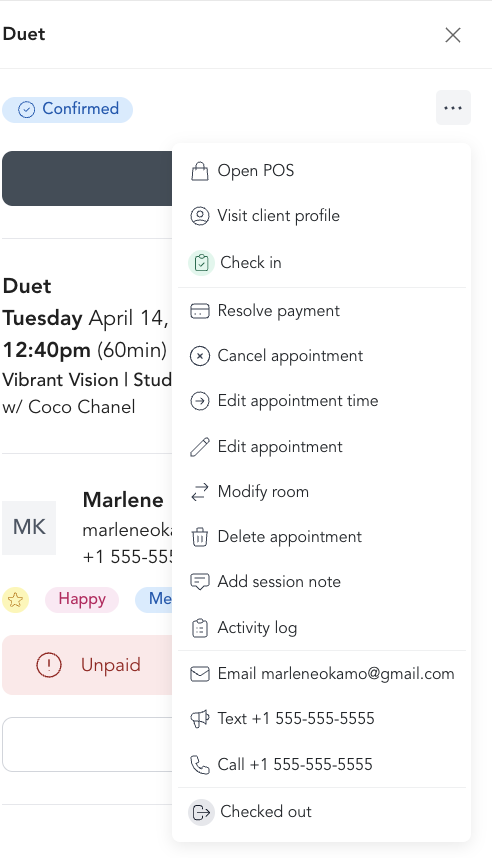Viewport: 492px width, 858px height.
Task: Click Text +1 555-555-5555 option
Action: 322,718
